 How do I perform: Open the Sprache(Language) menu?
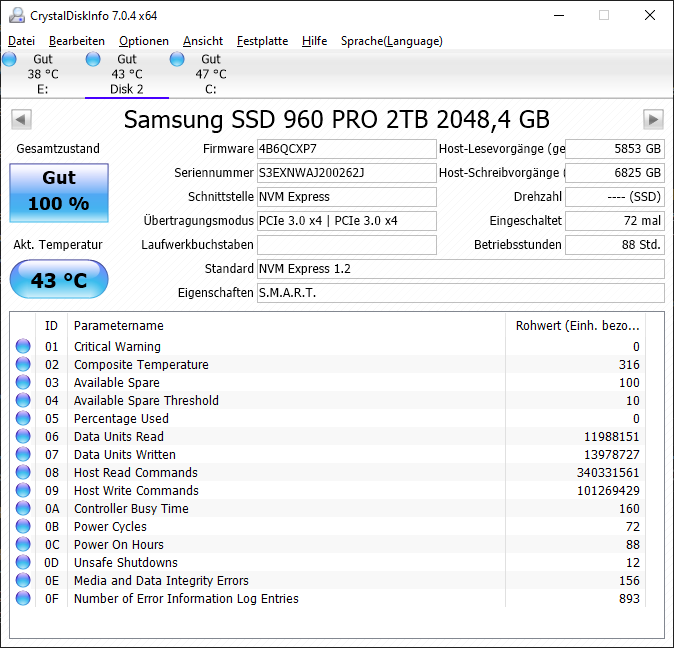click(391, 41)
